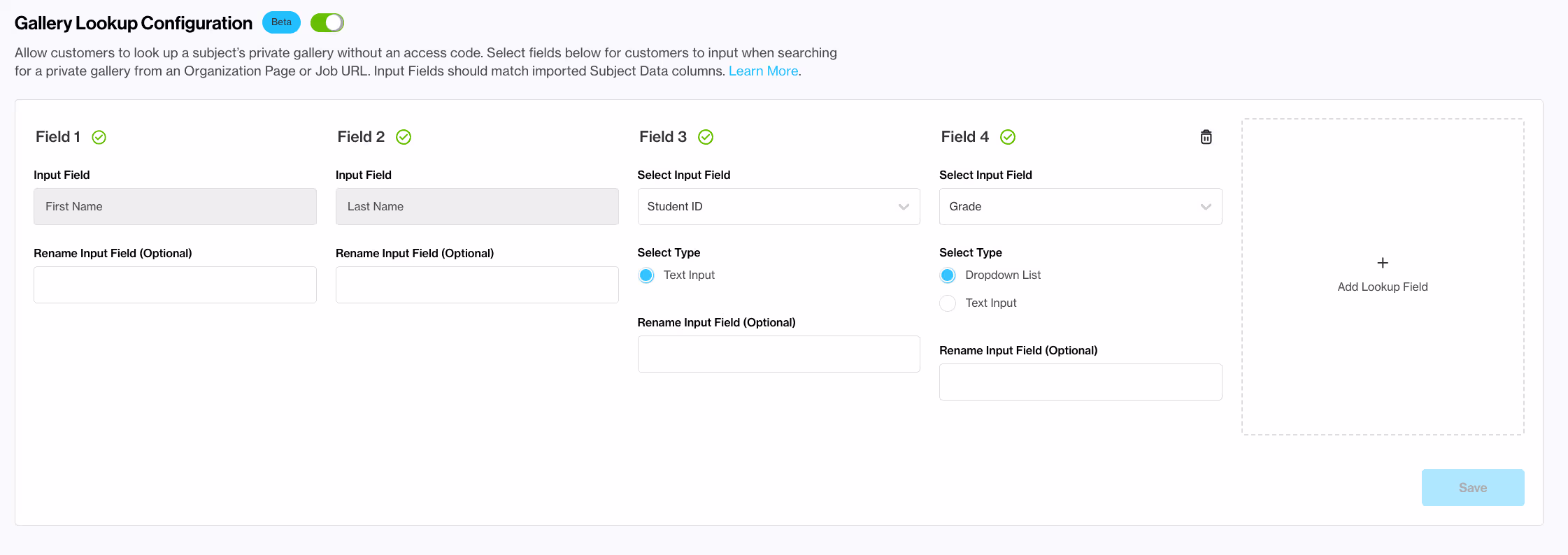Focus Field 4 Rename Input Field box
This screenshot has height=555, width=1568.
tap(1081, 382)
